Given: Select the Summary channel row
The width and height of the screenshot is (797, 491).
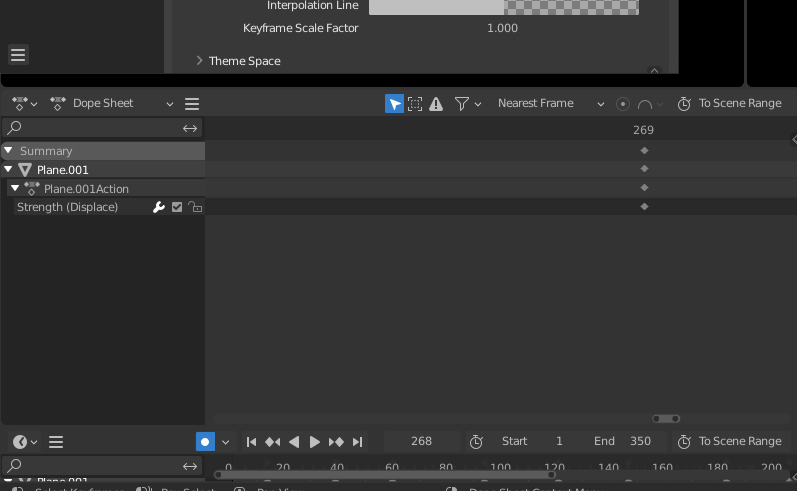Looking at the screenshot, I should (104, 151).
